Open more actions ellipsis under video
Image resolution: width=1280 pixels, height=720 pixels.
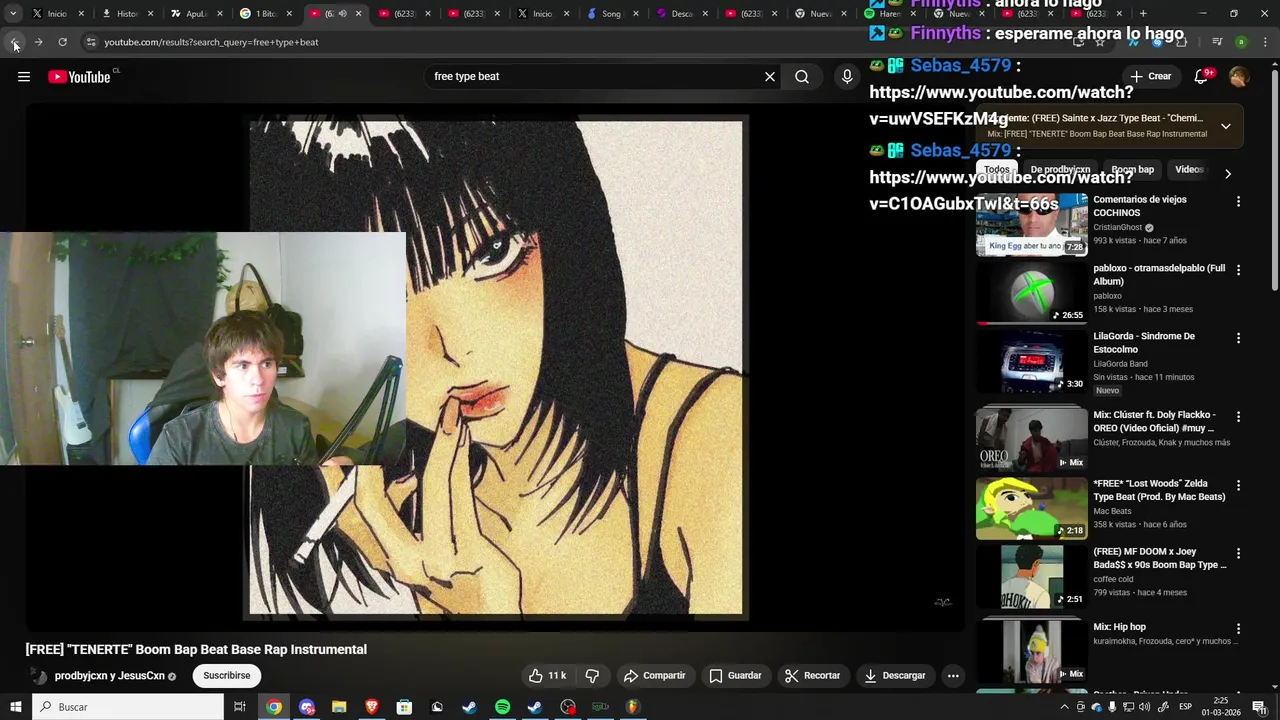pyautogui.click(x=953, y=676)
